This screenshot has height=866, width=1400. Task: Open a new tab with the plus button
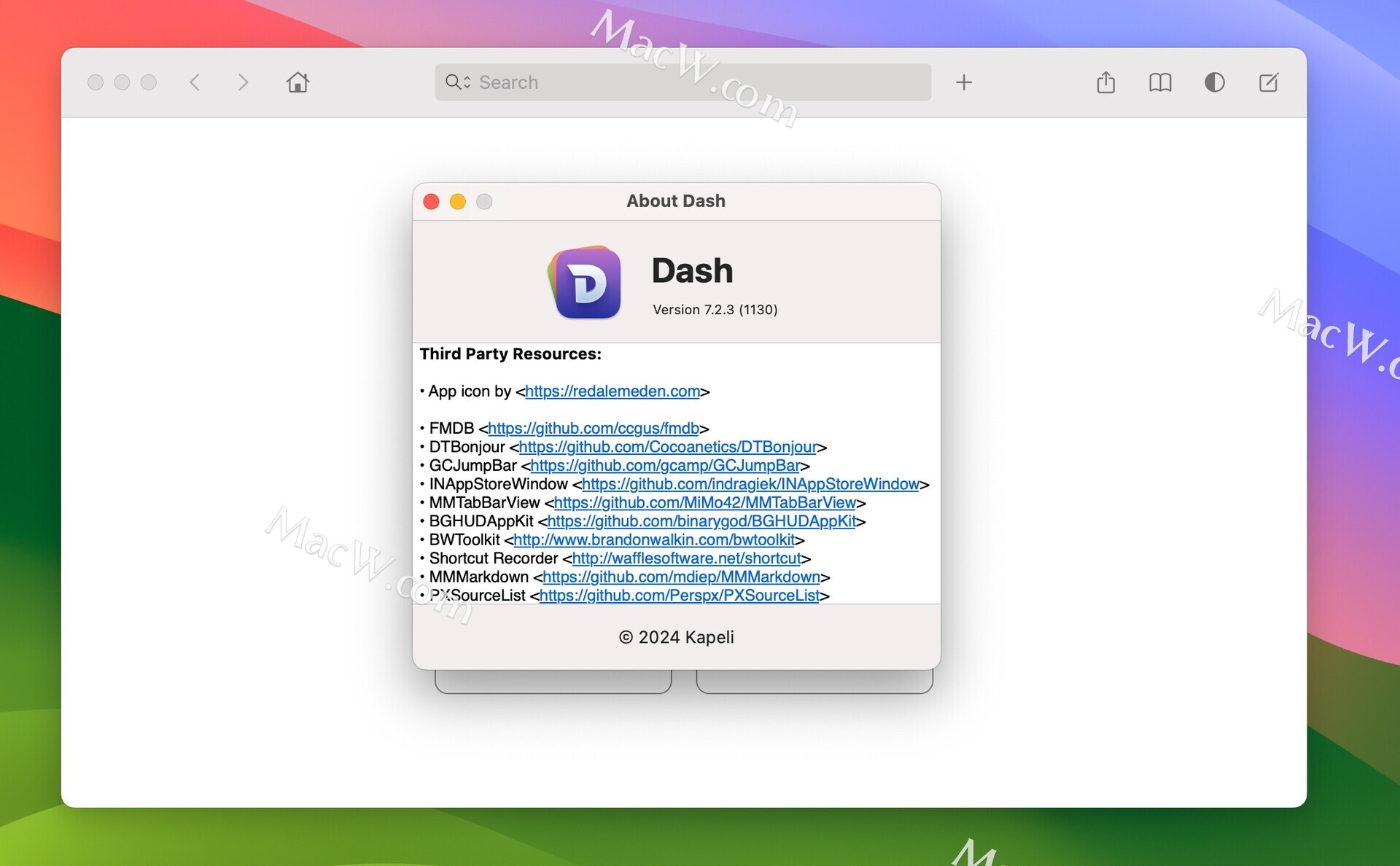pyautogui.click(x=964, y=82)
